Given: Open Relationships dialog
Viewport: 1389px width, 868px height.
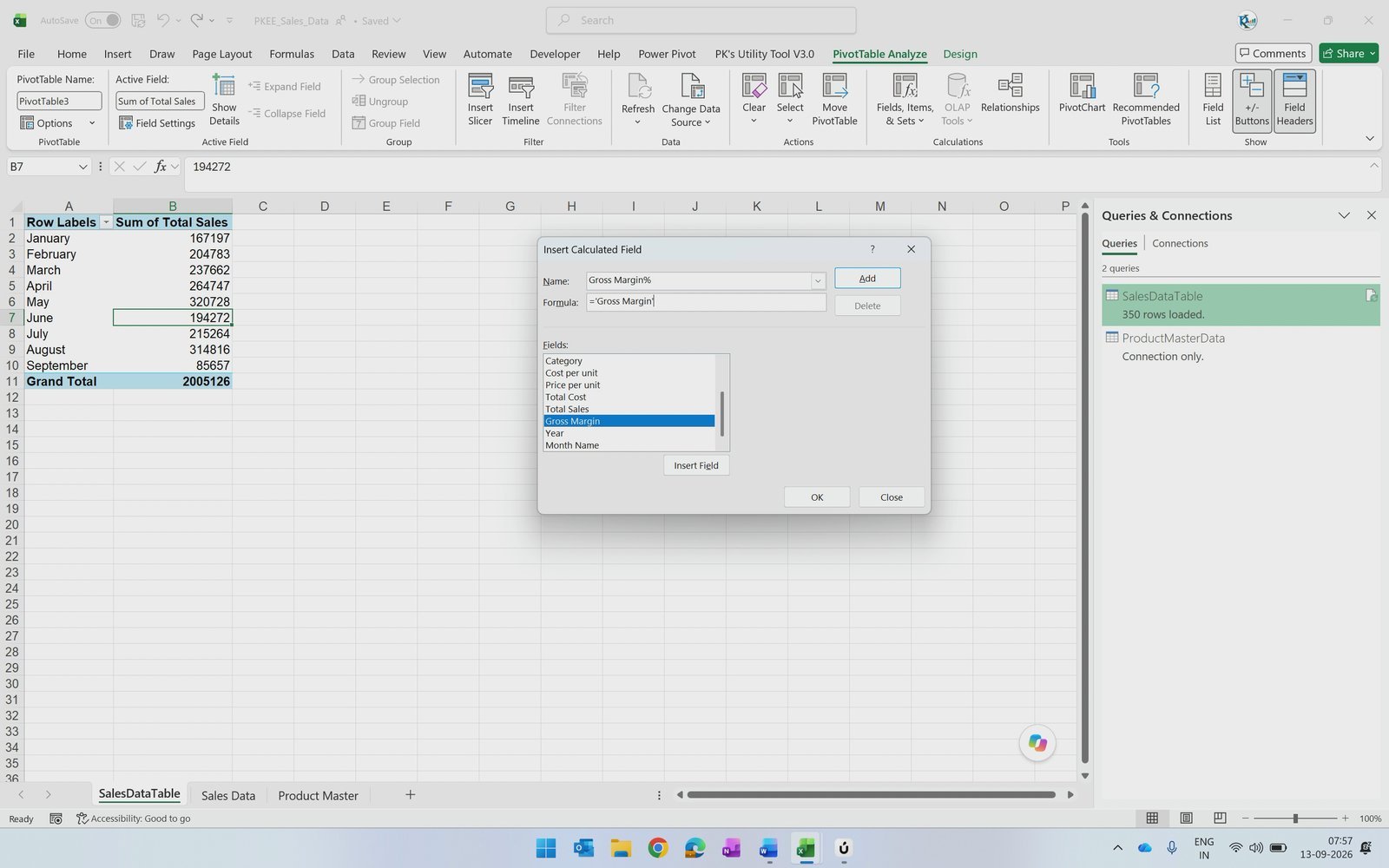Looking at the screenshot, I should 1010,94.
